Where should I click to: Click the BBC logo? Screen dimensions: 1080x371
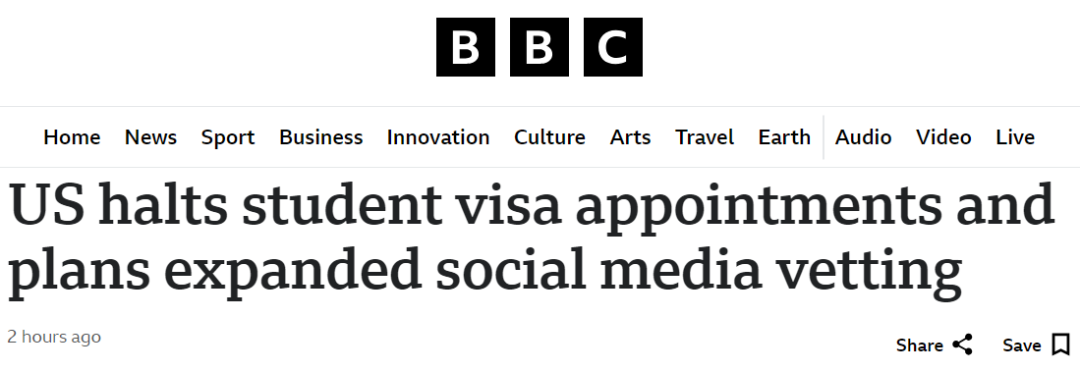pyautogui.click(x=539, y=47)
